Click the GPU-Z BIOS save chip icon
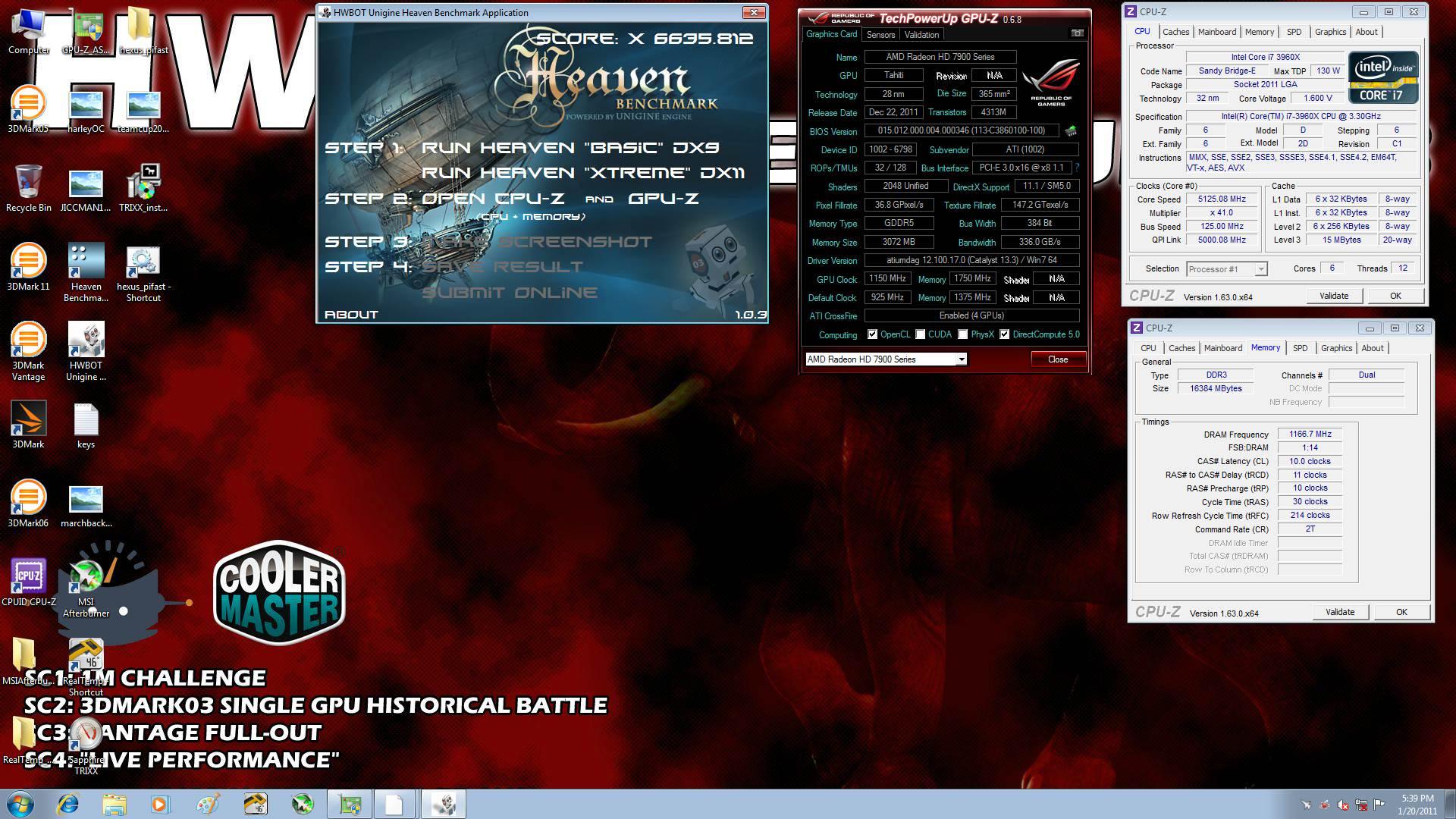The image size is (1456, 819). (1071, 131)
